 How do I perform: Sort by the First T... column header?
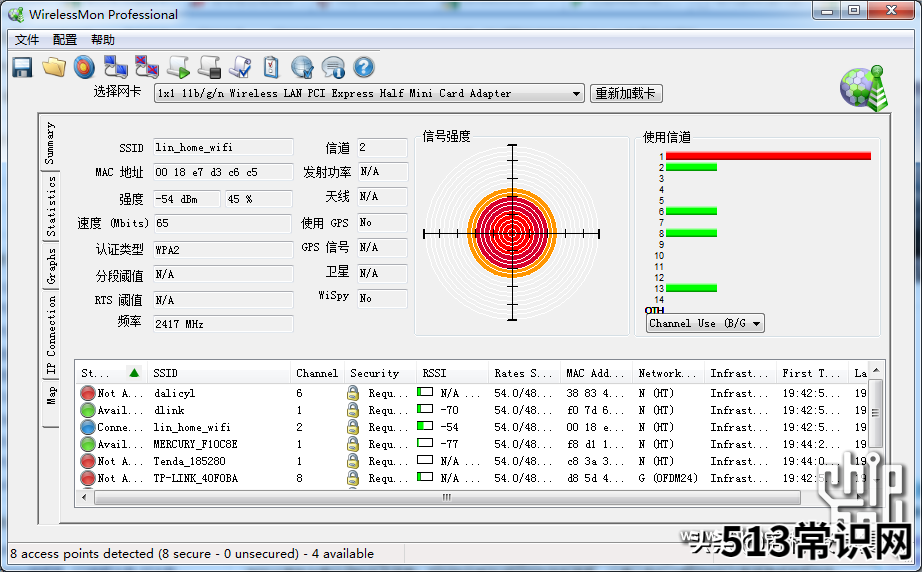812,373
